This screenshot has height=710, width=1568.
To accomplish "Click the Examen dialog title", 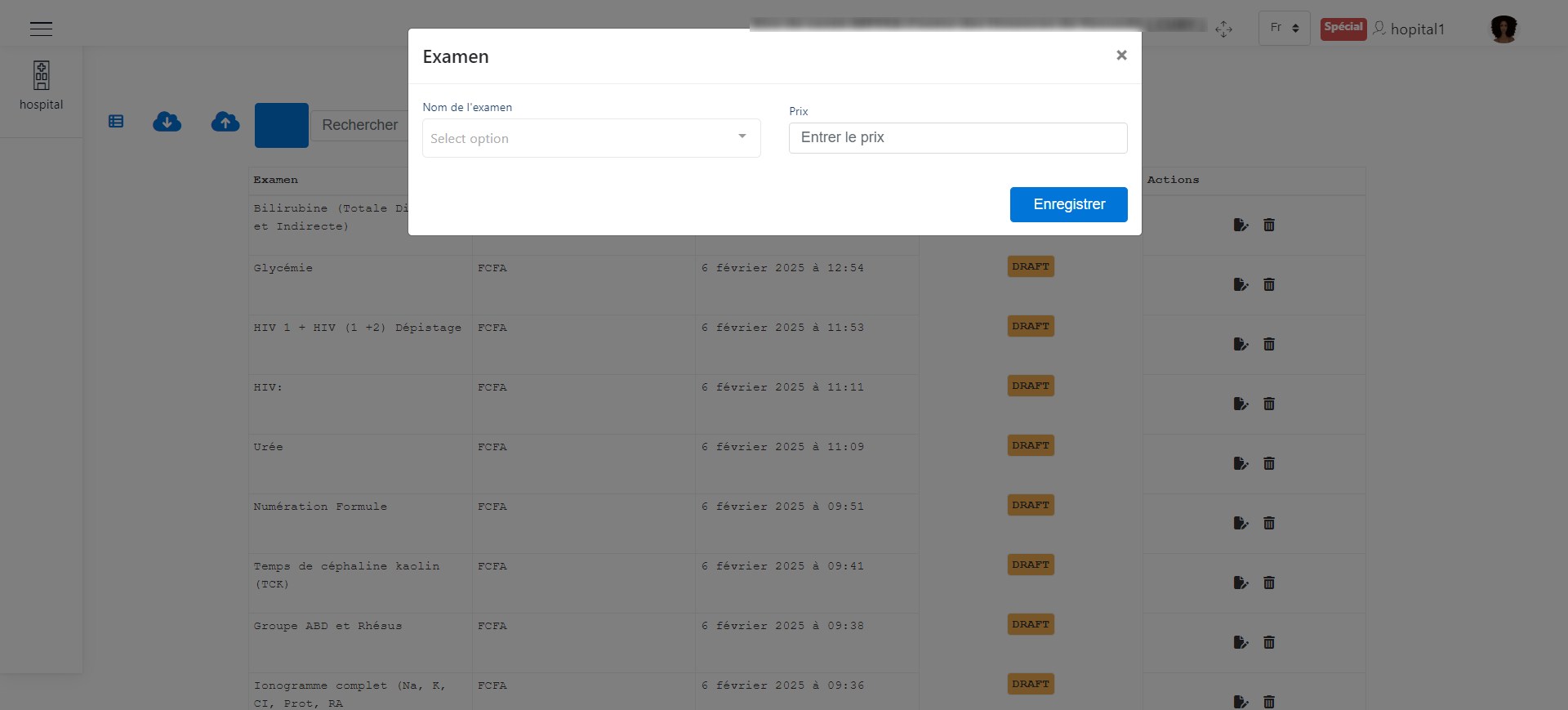I will coord(456,56).
